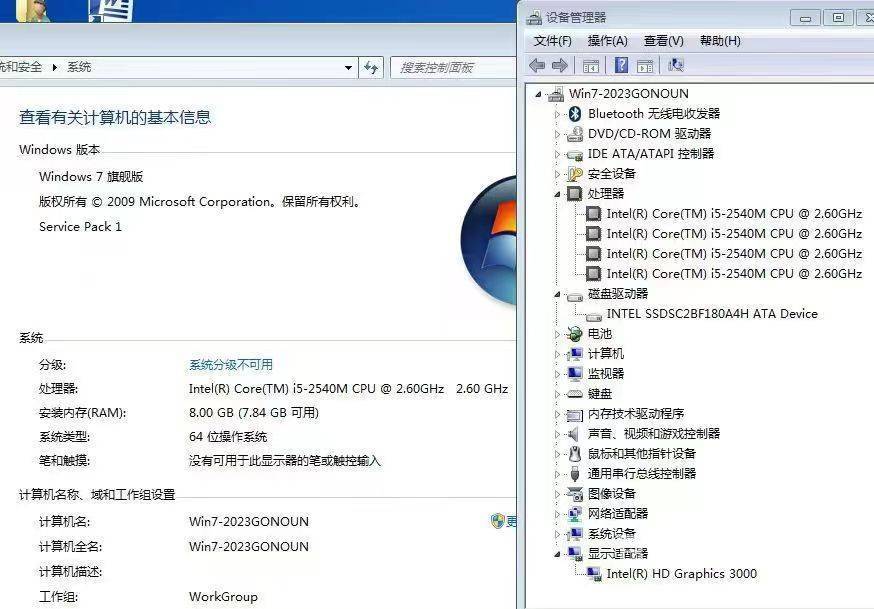Select the 声音、视频和游戏控制器 speaker icon
The height and width of the screenshot is (609, 874).
(x=574, y=434)
